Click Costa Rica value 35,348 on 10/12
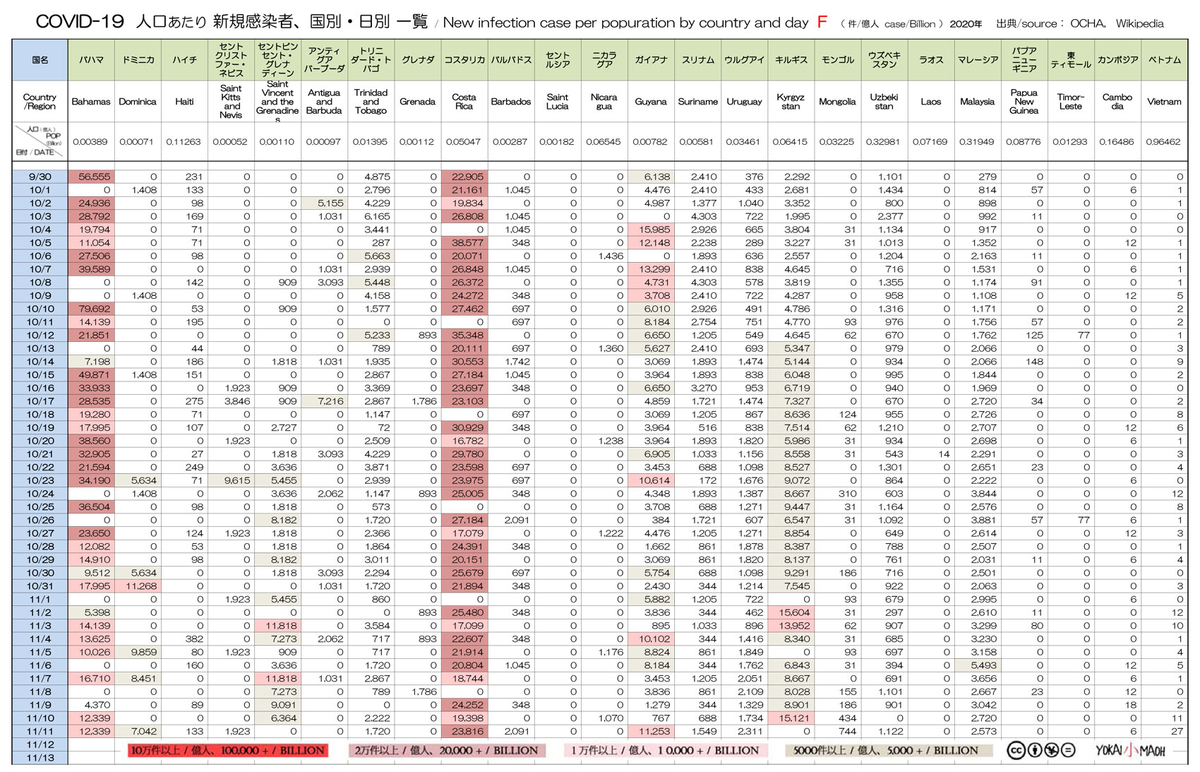Image resolution: width=1200 pixels, height=772 pixels. (464, 333)
